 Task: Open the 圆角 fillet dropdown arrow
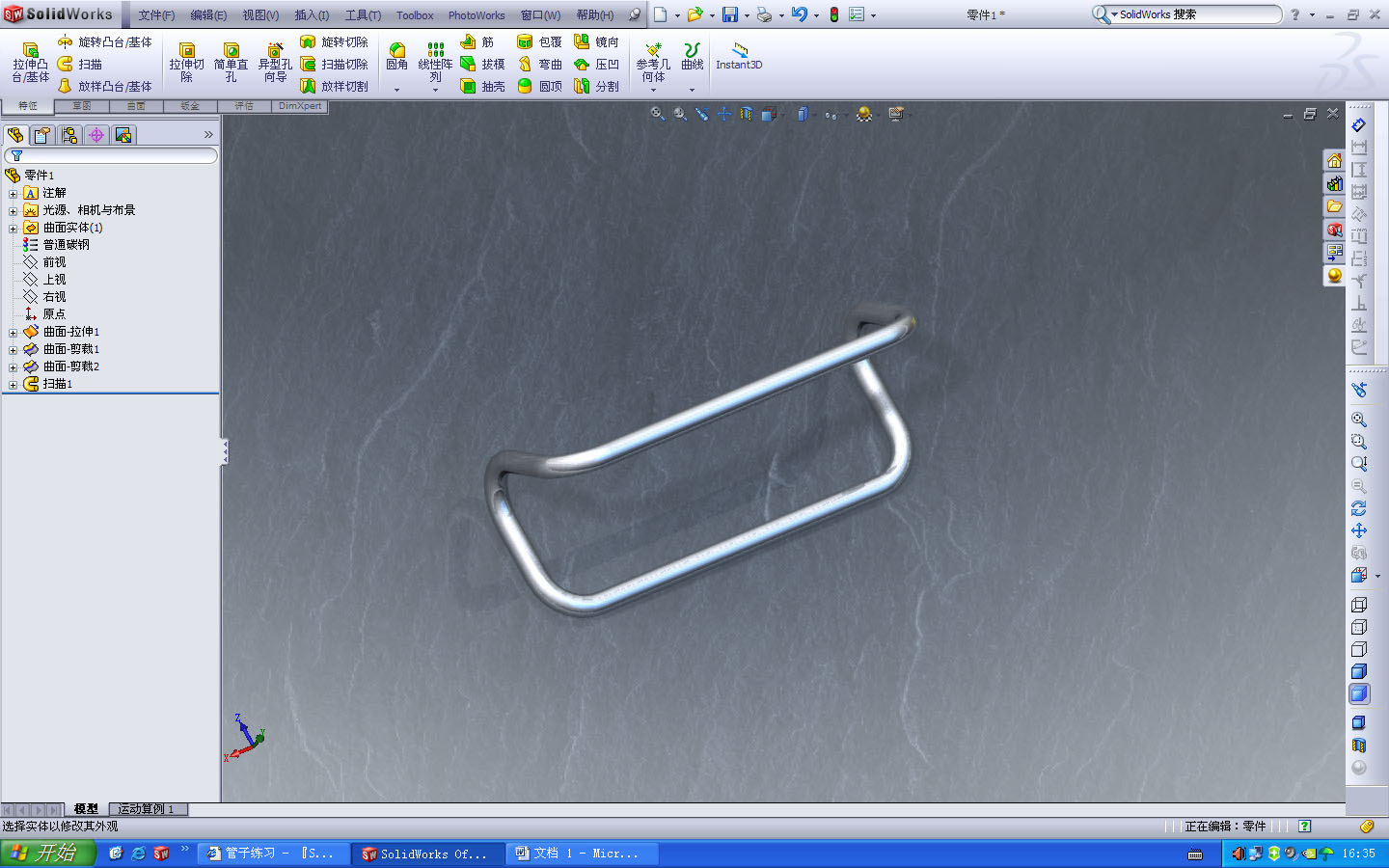pyautogui.click(x=396, y=90)
